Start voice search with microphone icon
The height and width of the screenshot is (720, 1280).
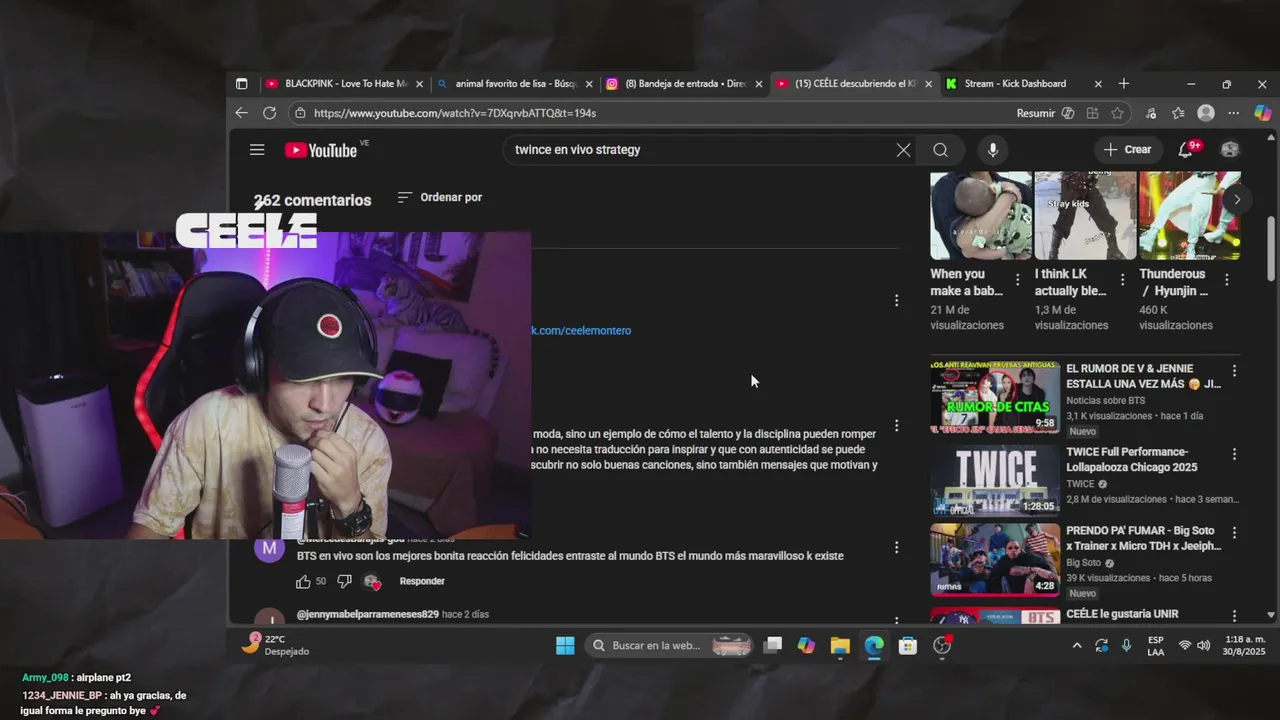(x=992, y=150)
